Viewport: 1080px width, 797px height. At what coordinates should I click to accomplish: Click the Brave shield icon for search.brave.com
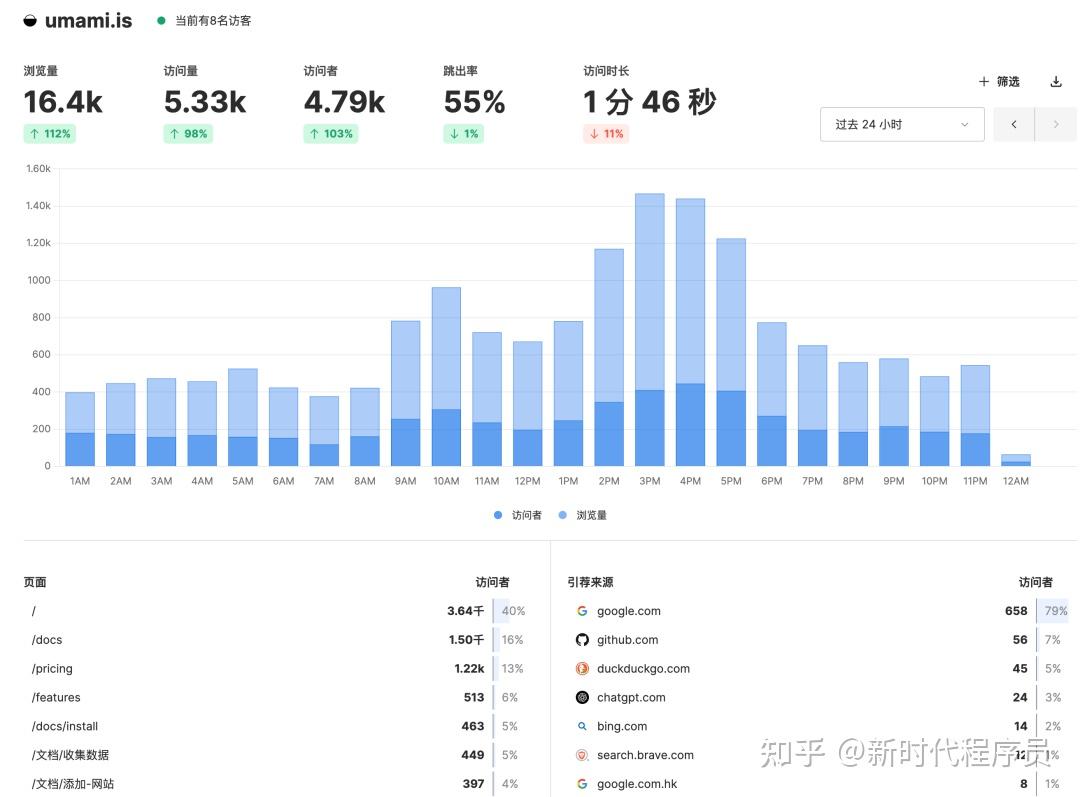[581, 755]
